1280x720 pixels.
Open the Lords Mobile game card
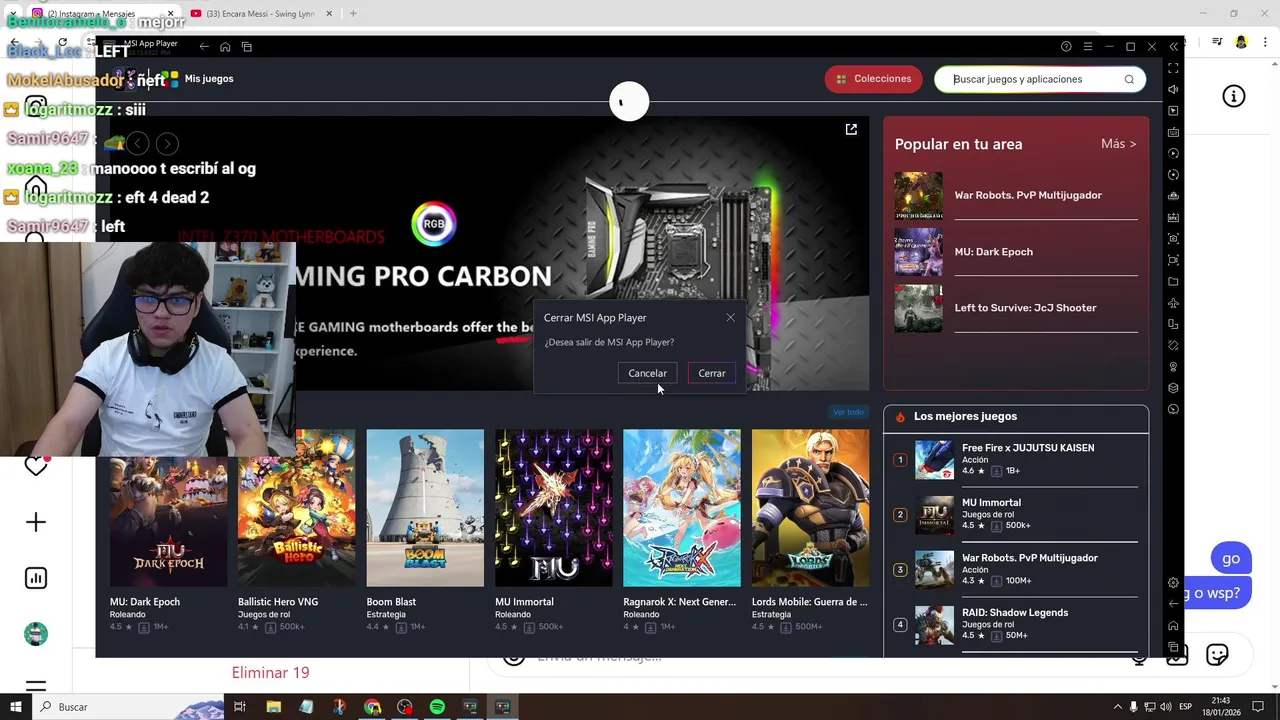tap(810, 531)
